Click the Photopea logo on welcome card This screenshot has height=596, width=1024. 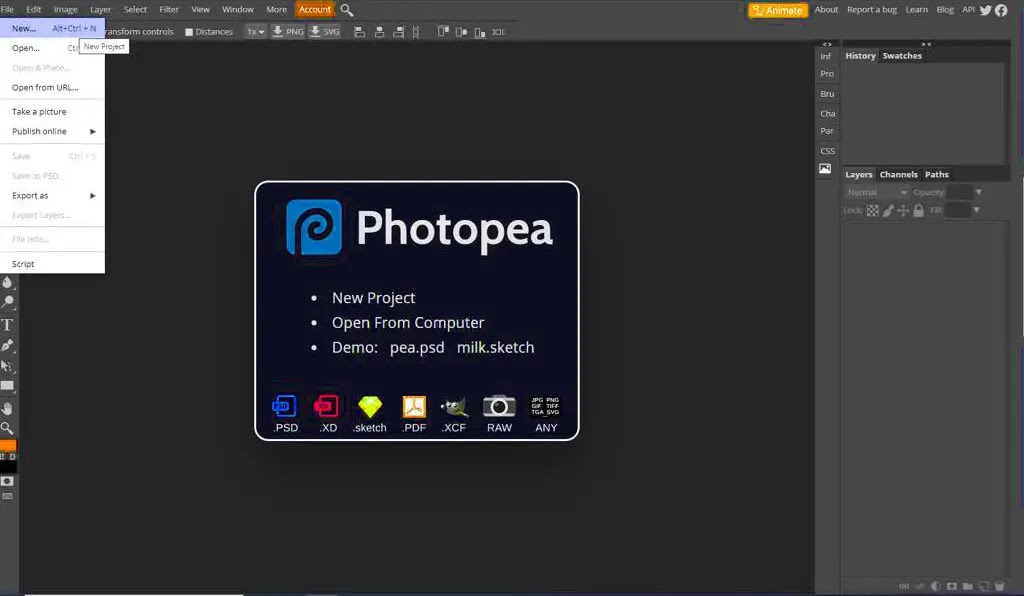[313, 227]
